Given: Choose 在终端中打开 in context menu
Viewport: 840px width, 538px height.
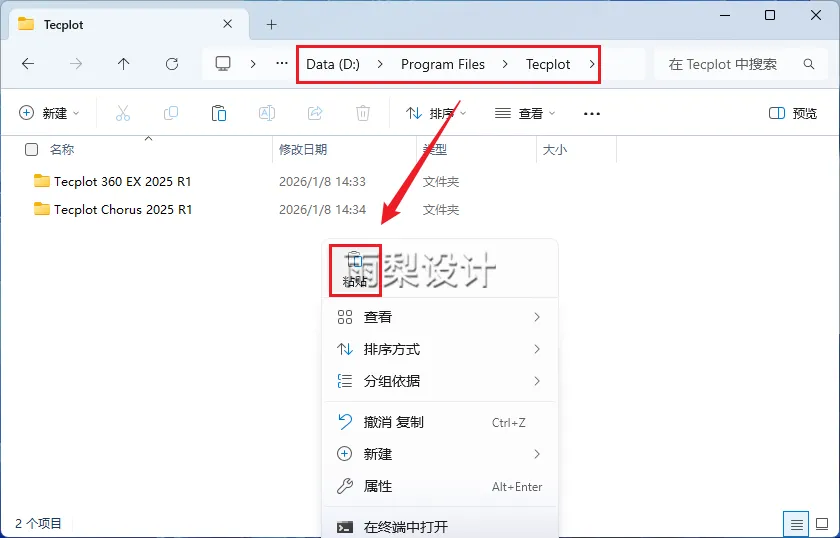Looking at the screenshot, I should [439, 527].
